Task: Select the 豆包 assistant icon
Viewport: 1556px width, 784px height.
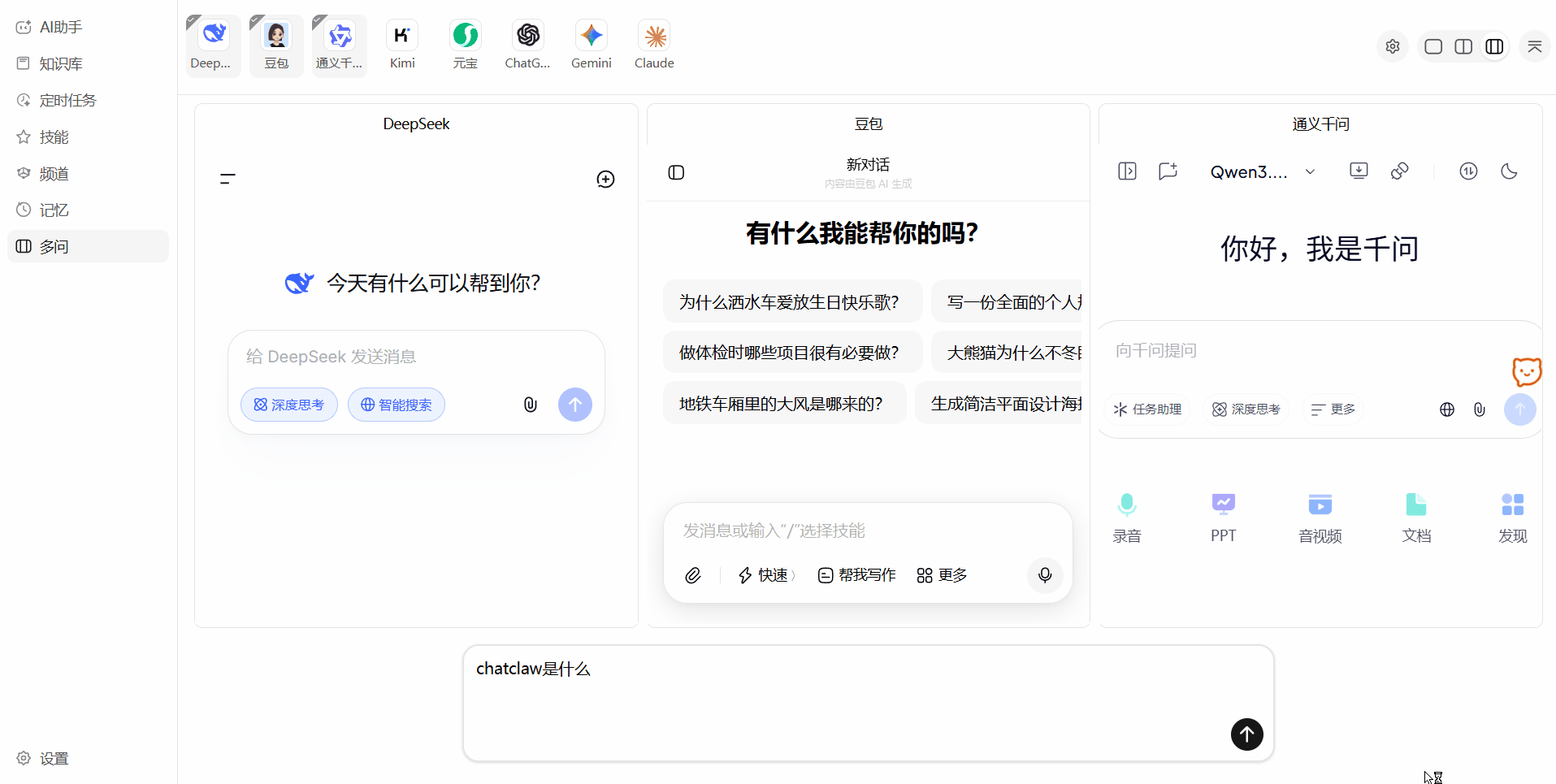Action: pyautogui.click(x=276, y=35)
